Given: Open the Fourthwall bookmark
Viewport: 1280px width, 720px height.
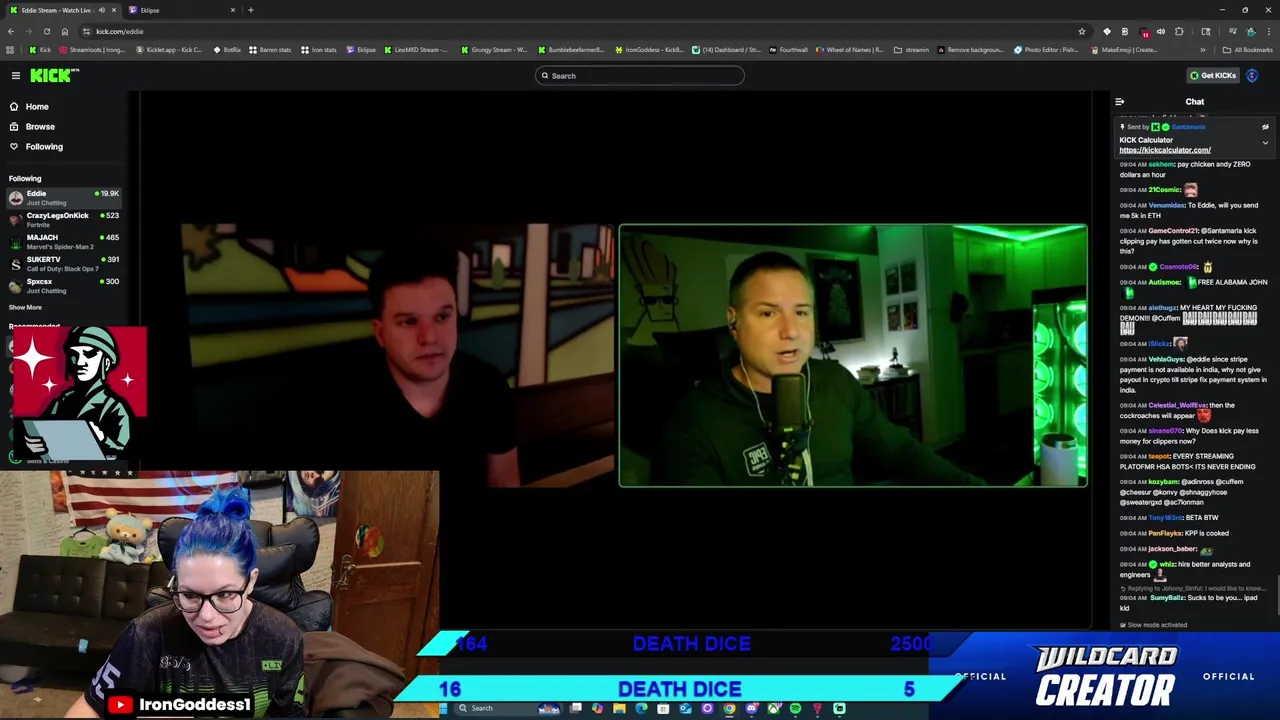Looking at the screenshot, I should tap(788, 50).
